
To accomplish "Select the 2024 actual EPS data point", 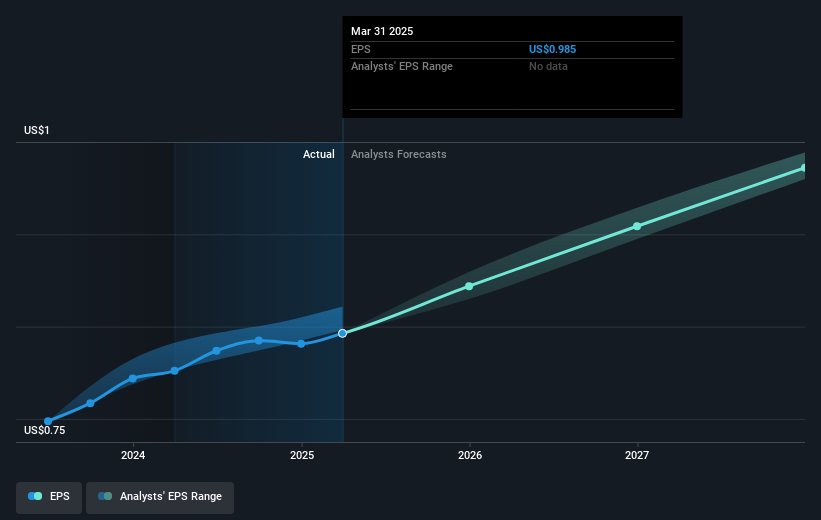I will pos(132,378).
